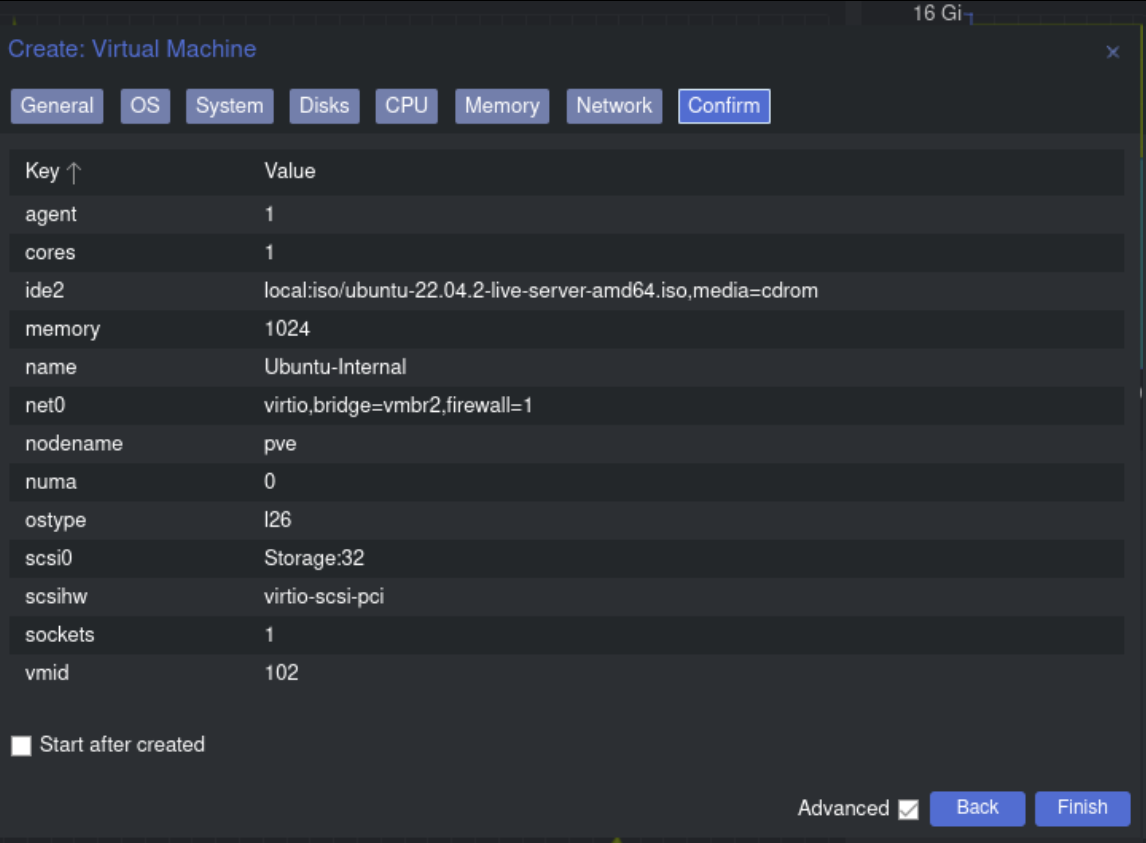Image resolution: width=1146 pixels, height=843 pixels.
Task: Toggle the Advanced checkbox
Action: 908,809
